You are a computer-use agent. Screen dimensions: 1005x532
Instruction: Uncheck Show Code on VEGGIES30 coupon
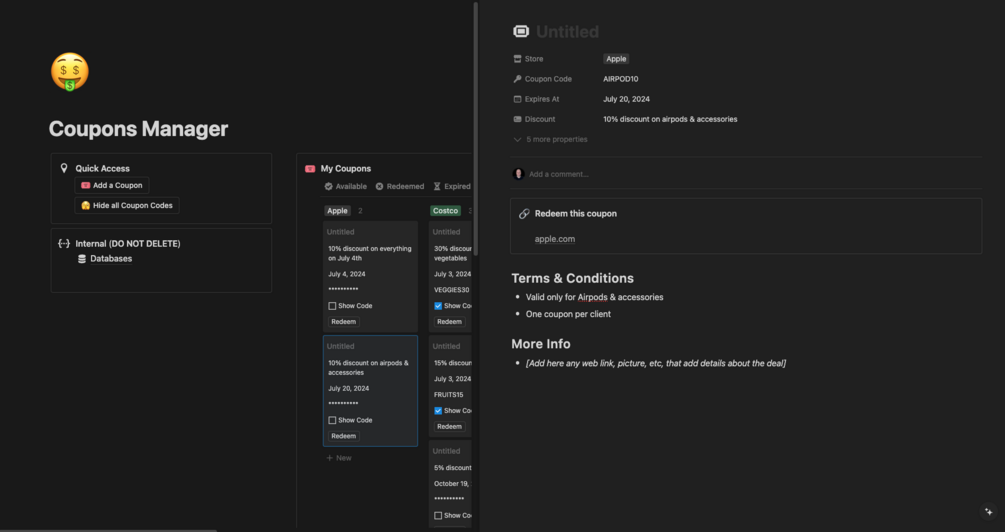pos(438,306)
